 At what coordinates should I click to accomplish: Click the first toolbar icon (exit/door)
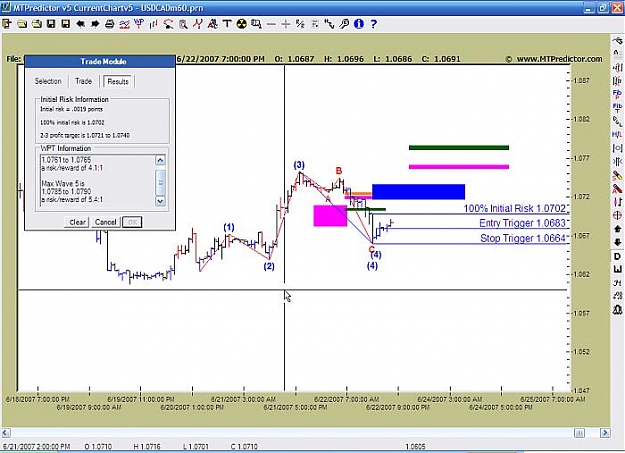[7, 24]
